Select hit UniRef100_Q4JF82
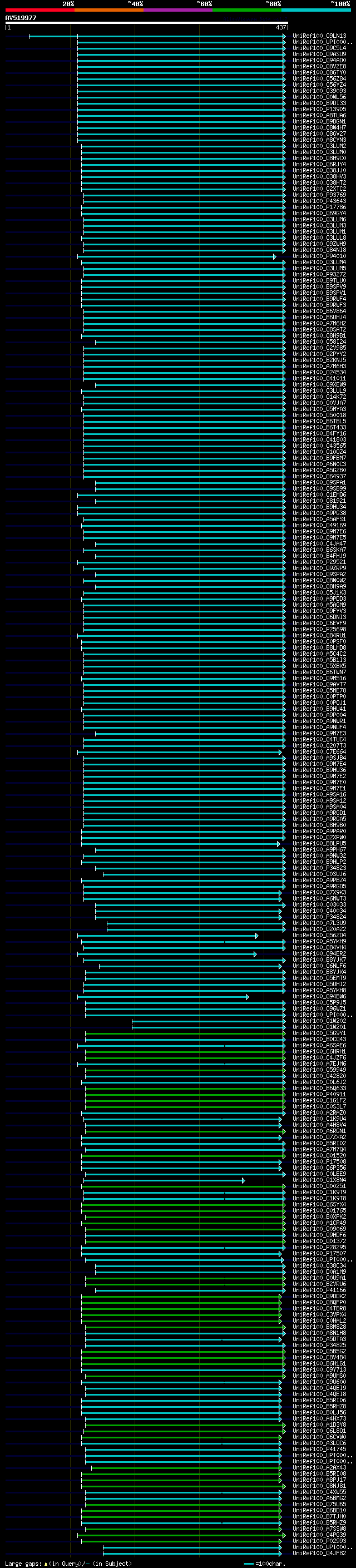 click(319, 1553)
